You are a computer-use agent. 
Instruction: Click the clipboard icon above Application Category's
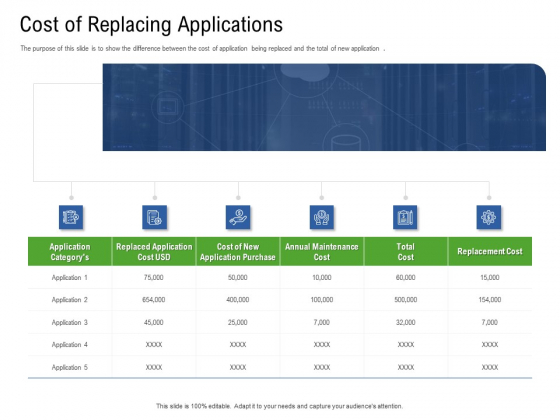point(71,217)
